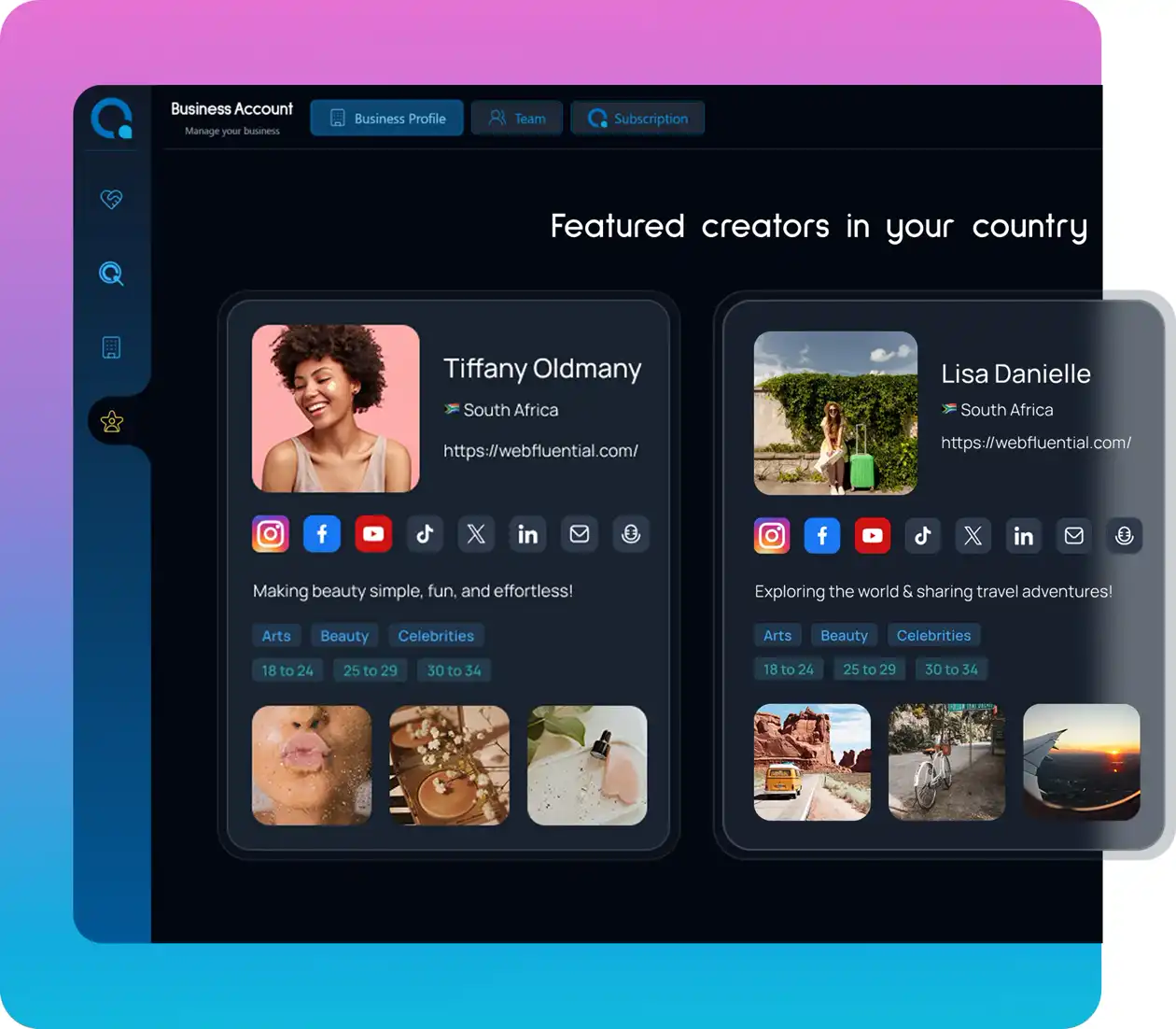Select the building sidebar icon
The width and height of the screenshot is (1176, 1029).
112,347
